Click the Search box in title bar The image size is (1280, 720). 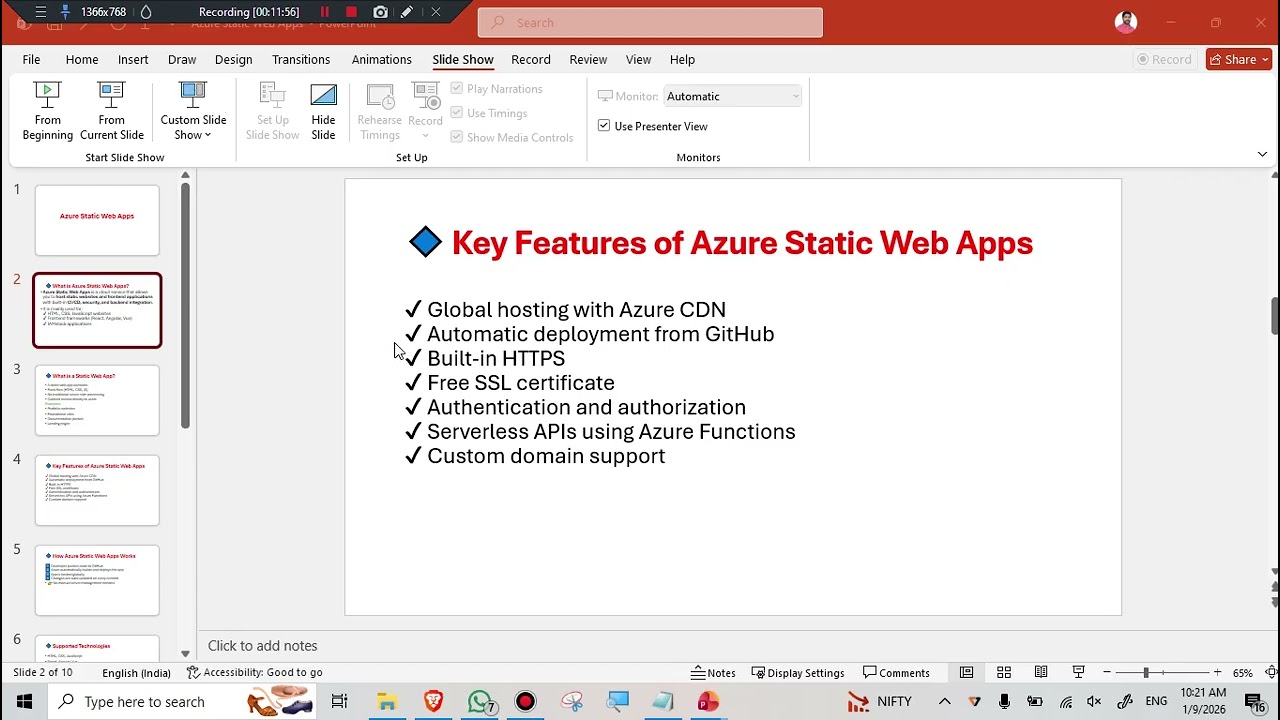click(650, 22)
